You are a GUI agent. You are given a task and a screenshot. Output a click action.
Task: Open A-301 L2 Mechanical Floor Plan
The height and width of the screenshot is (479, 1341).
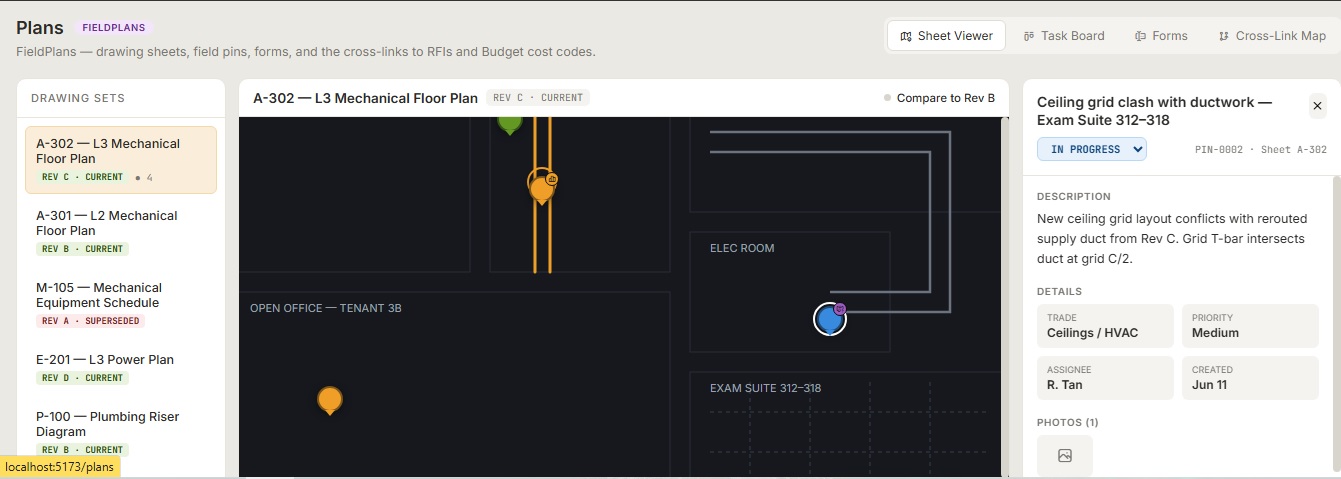click(x=121, y=231)
